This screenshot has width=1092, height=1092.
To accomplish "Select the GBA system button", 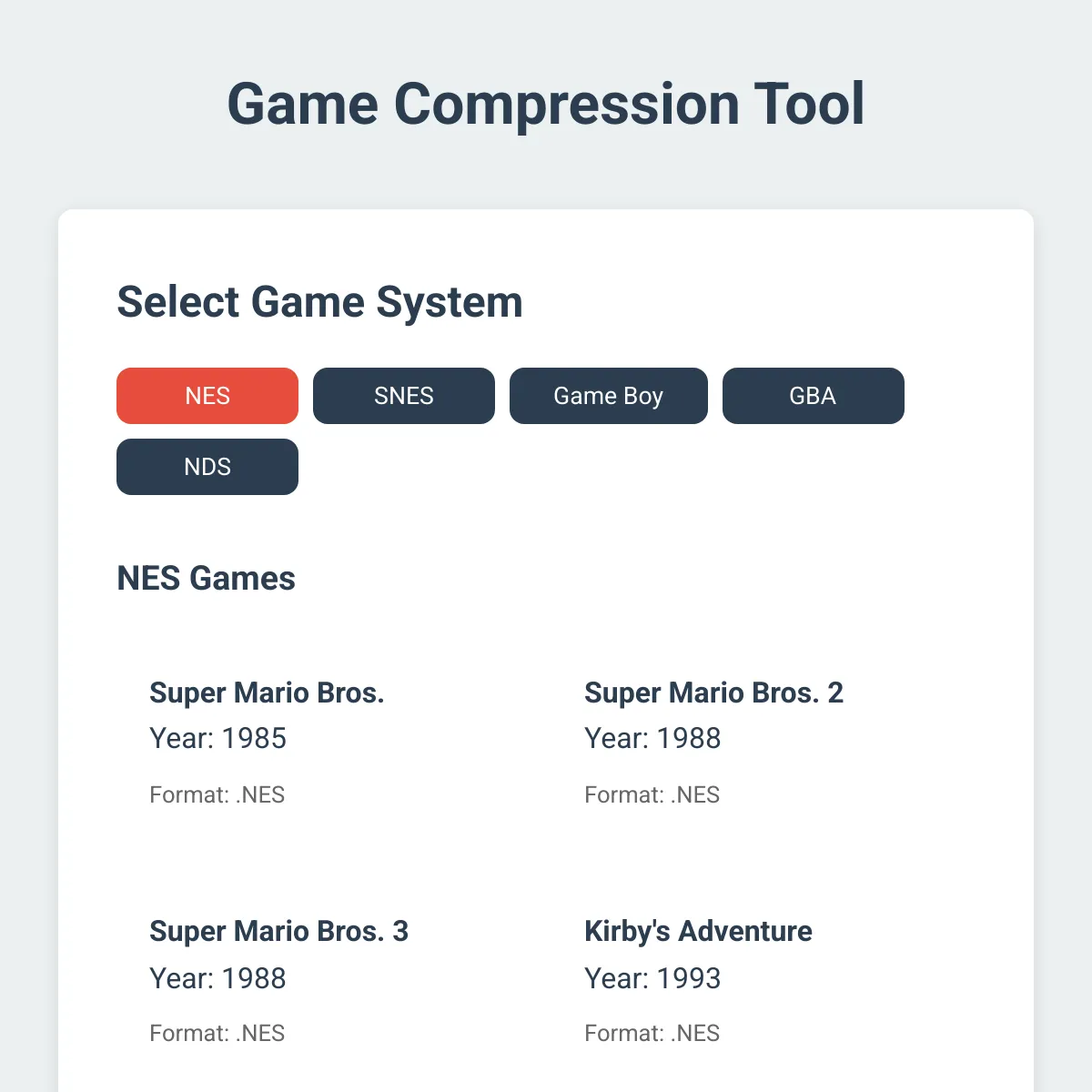I will coord(813,396).
